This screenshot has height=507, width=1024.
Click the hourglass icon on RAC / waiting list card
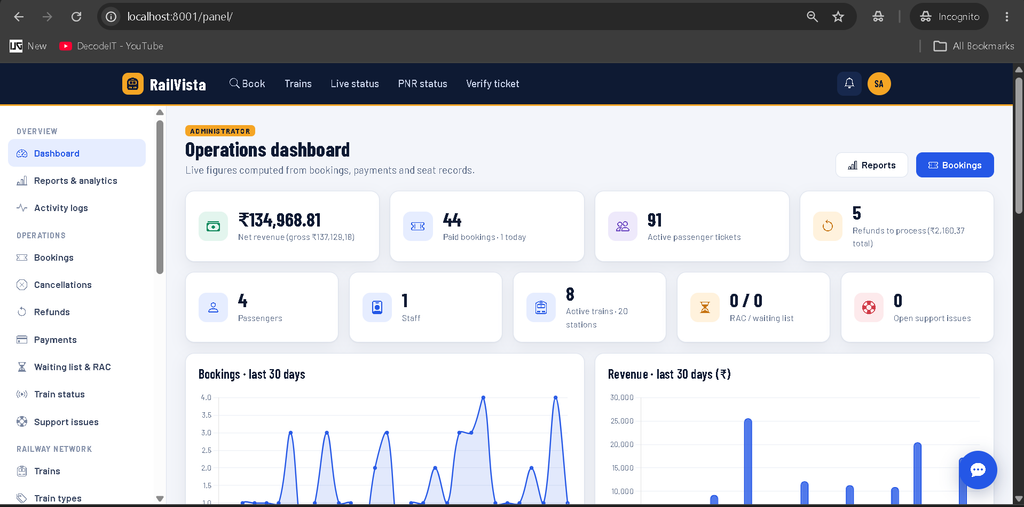[x=705, y=307]
